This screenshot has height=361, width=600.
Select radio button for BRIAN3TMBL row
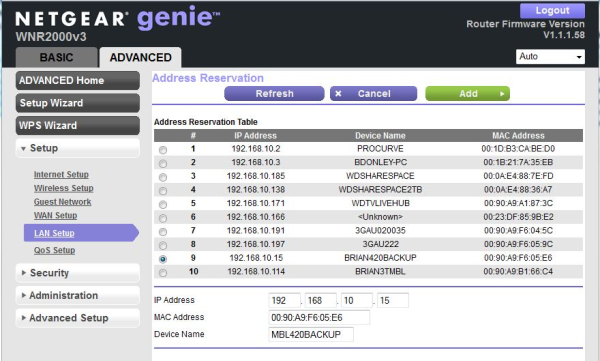163,273
